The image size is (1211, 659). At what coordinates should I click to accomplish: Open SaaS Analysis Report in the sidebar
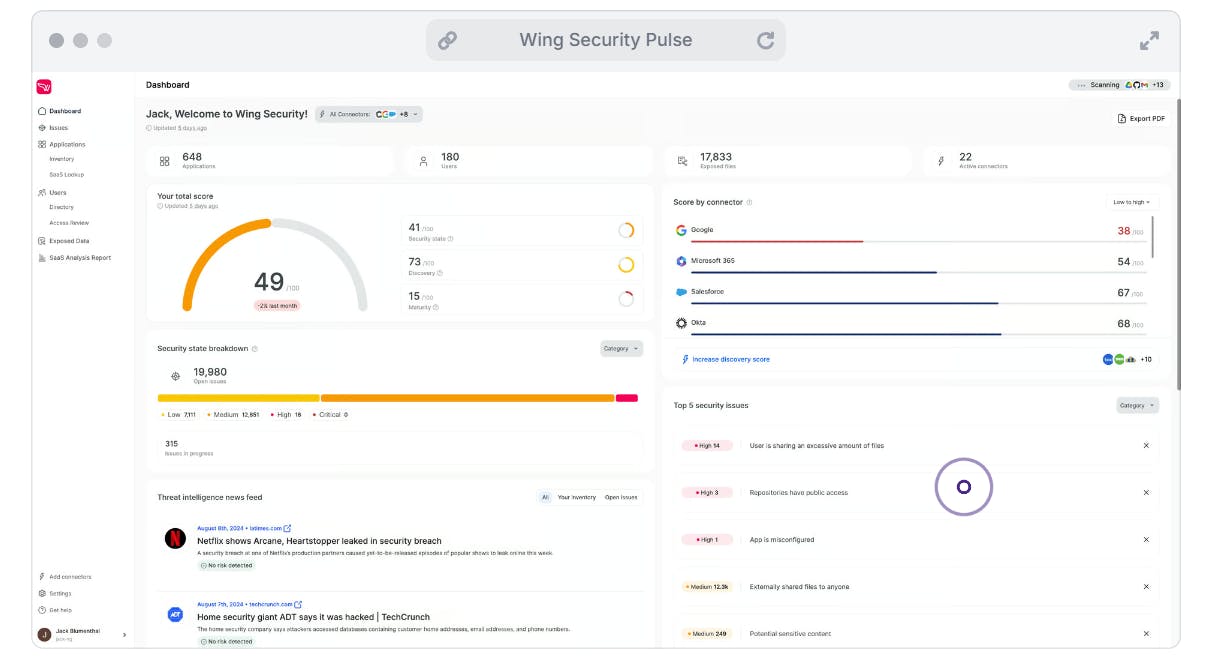click(x=79, y=258)
